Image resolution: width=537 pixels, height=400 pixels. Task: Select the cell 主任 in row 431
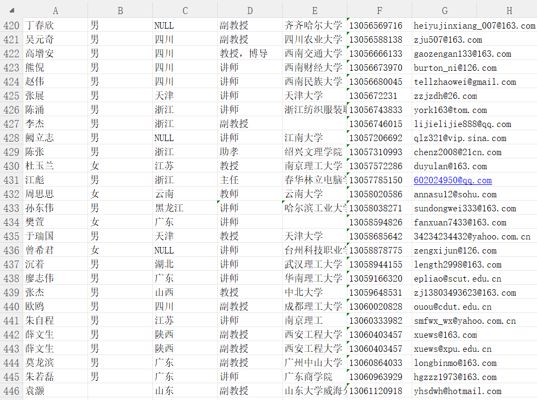coord(229,180)
